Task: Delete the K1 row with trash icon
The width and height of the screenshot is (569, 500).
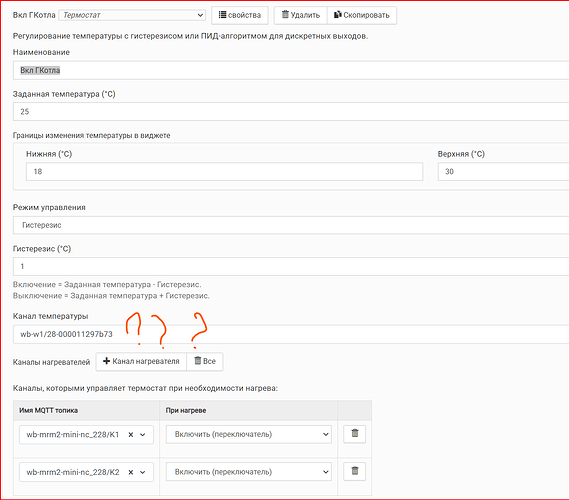Action: click(x=355, y=434)
